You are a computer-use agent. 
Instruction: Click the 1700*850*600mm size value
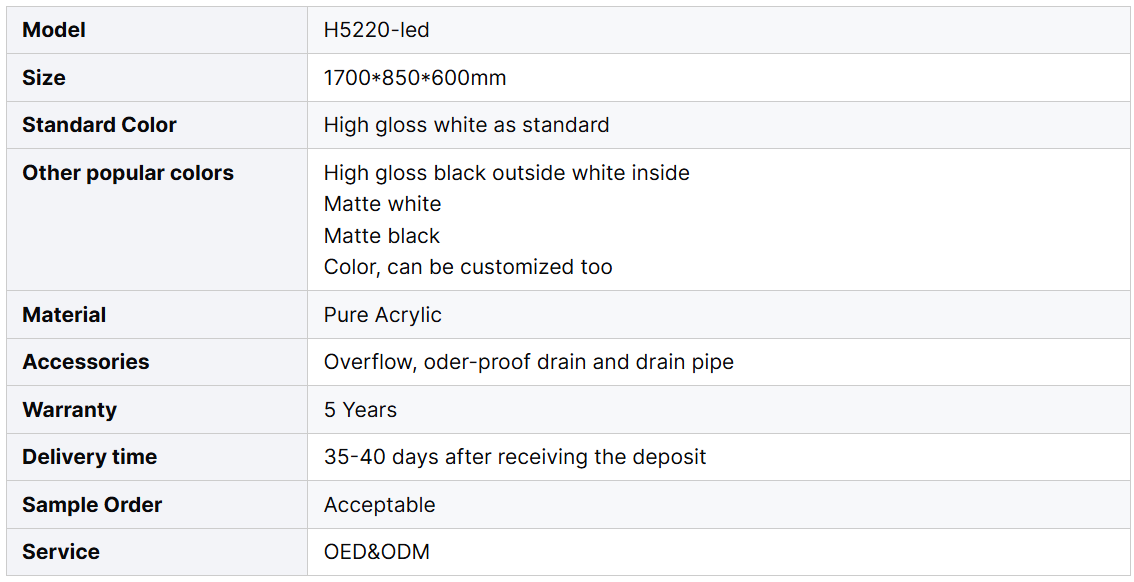point(415,77)
